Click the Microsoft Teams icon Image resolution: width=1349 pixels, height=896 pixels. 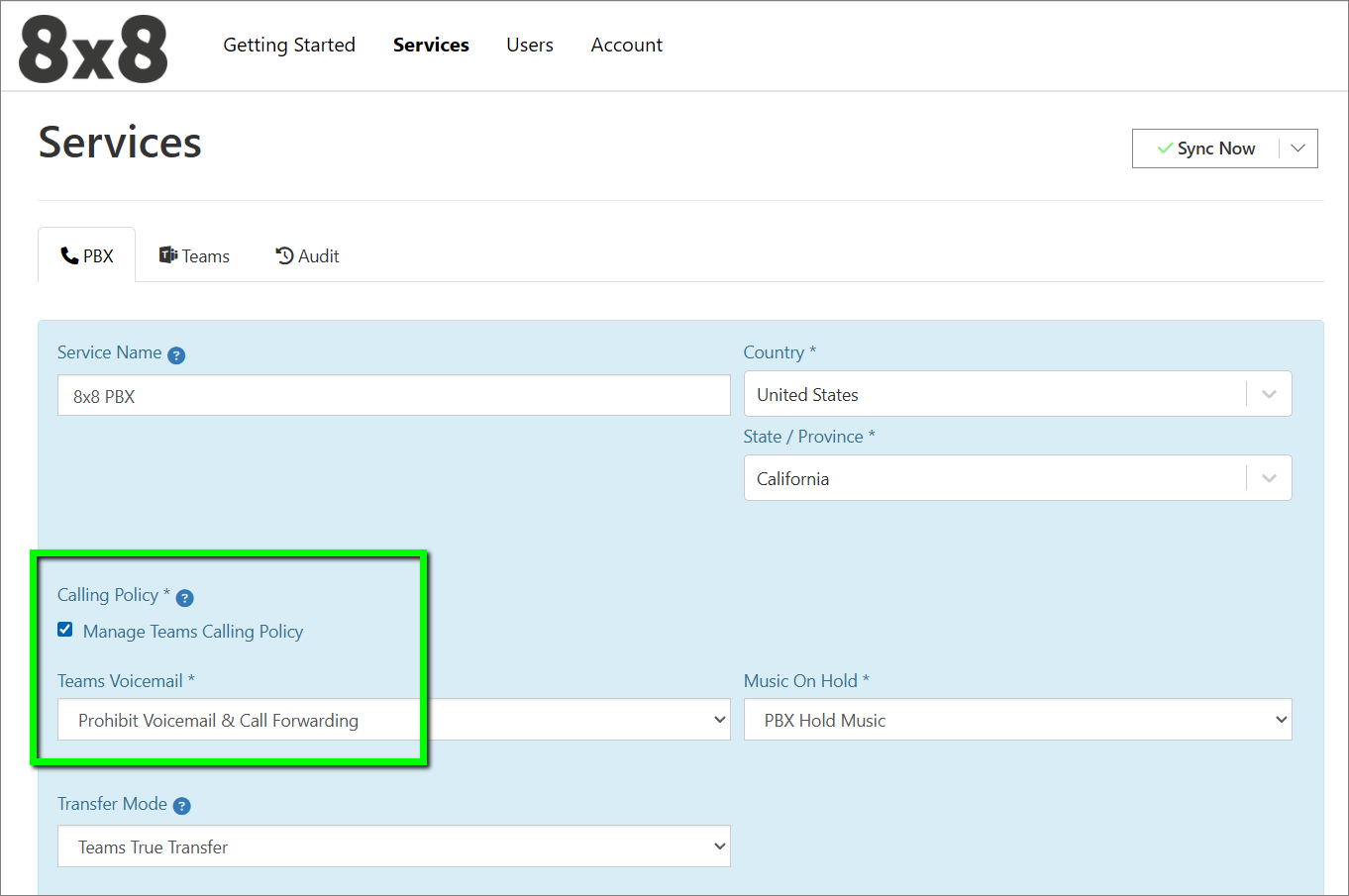pyautogui.click(x=168, y=255)
